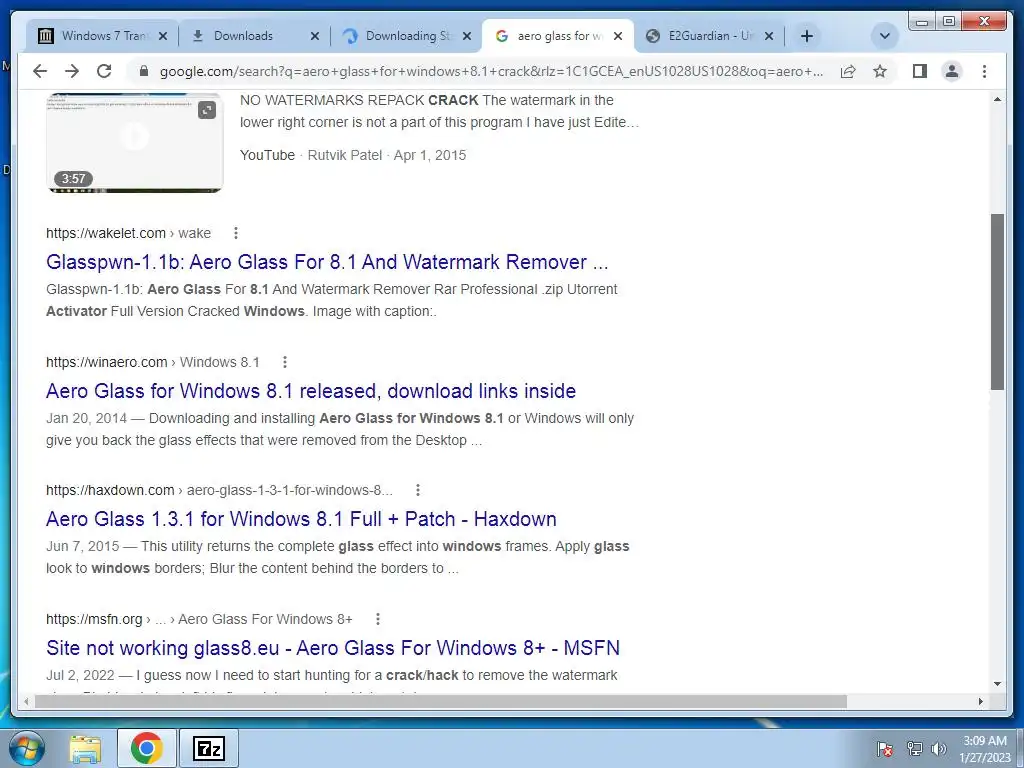Close the Downloads tab
1024x768 pixels.
coord(315,36)
